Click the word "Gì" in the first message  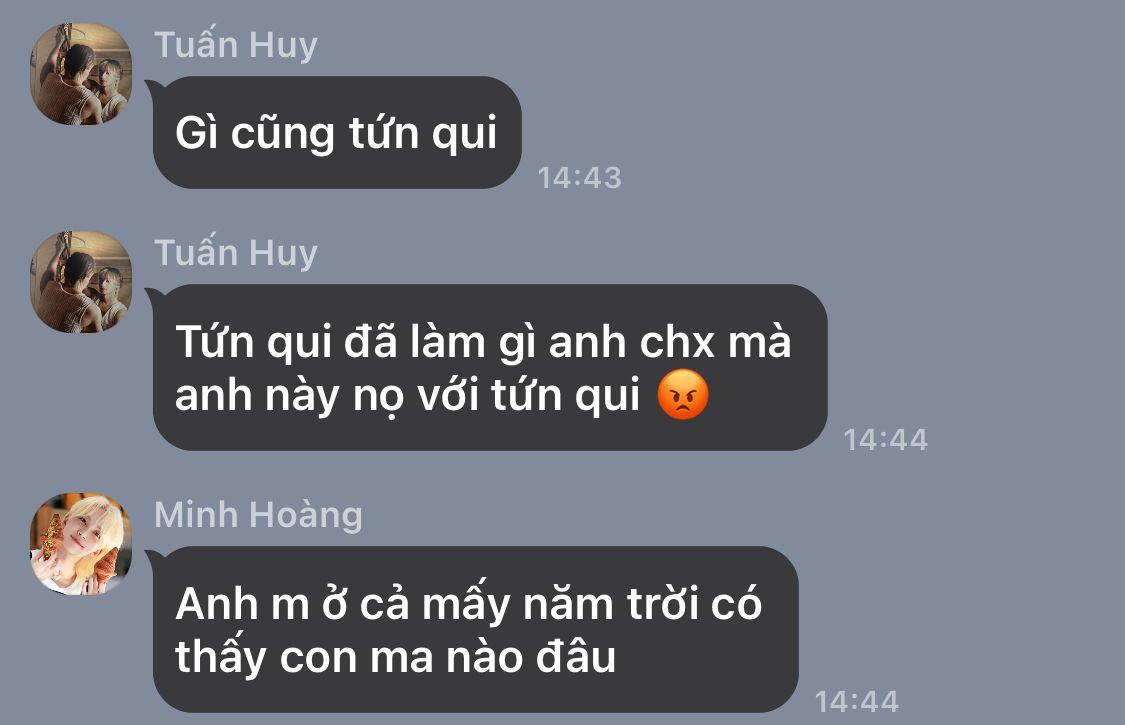196,133
